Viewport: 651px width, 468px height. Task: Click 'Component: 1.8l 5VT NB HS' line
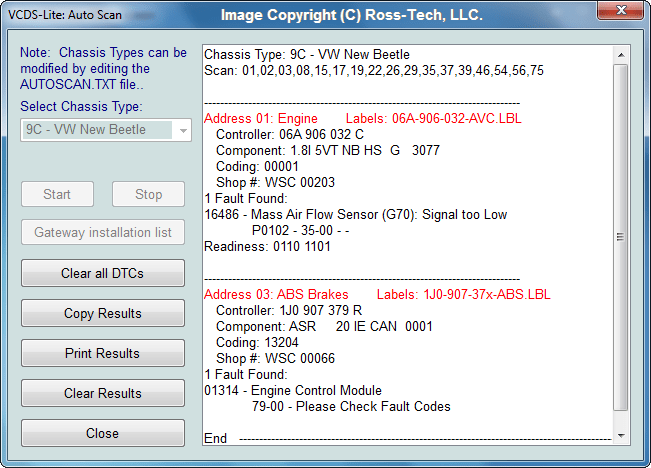click(328, 150)
